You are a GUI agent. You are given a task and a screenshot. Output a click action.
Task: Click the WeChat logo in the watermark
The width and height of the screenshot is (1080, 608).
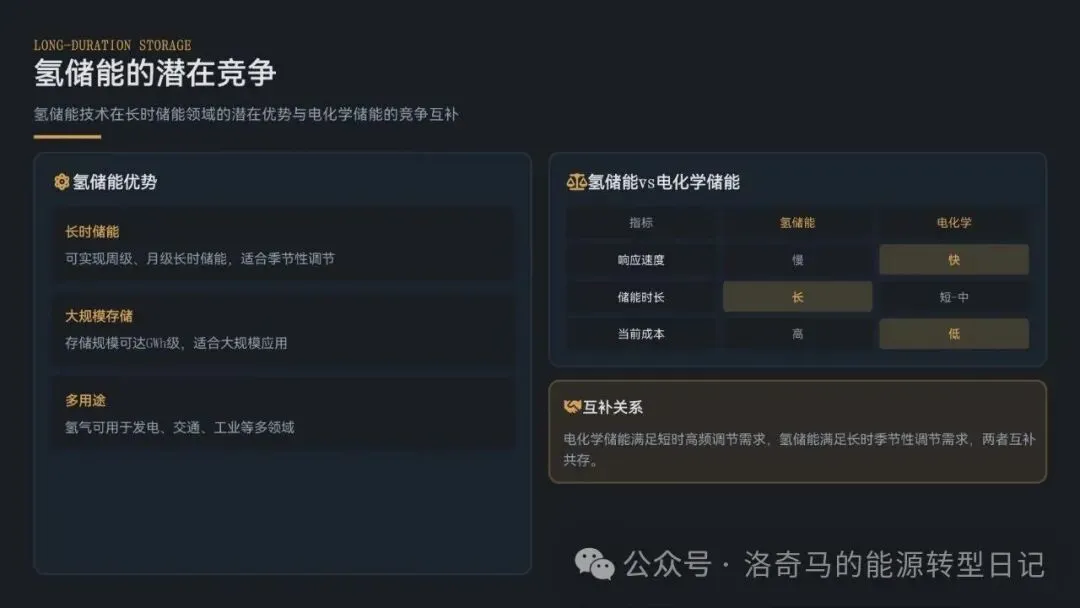pos(594,565)
